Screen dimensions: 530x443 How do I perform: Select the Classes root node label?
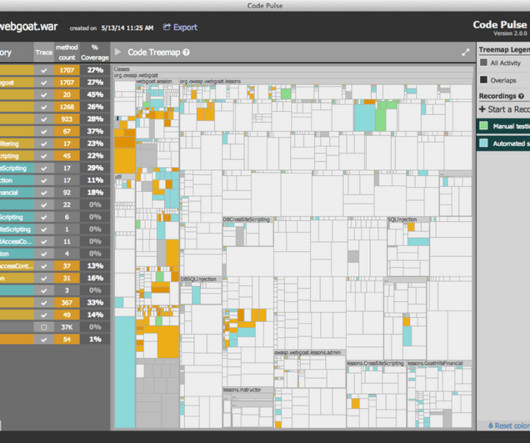point(122,69)
